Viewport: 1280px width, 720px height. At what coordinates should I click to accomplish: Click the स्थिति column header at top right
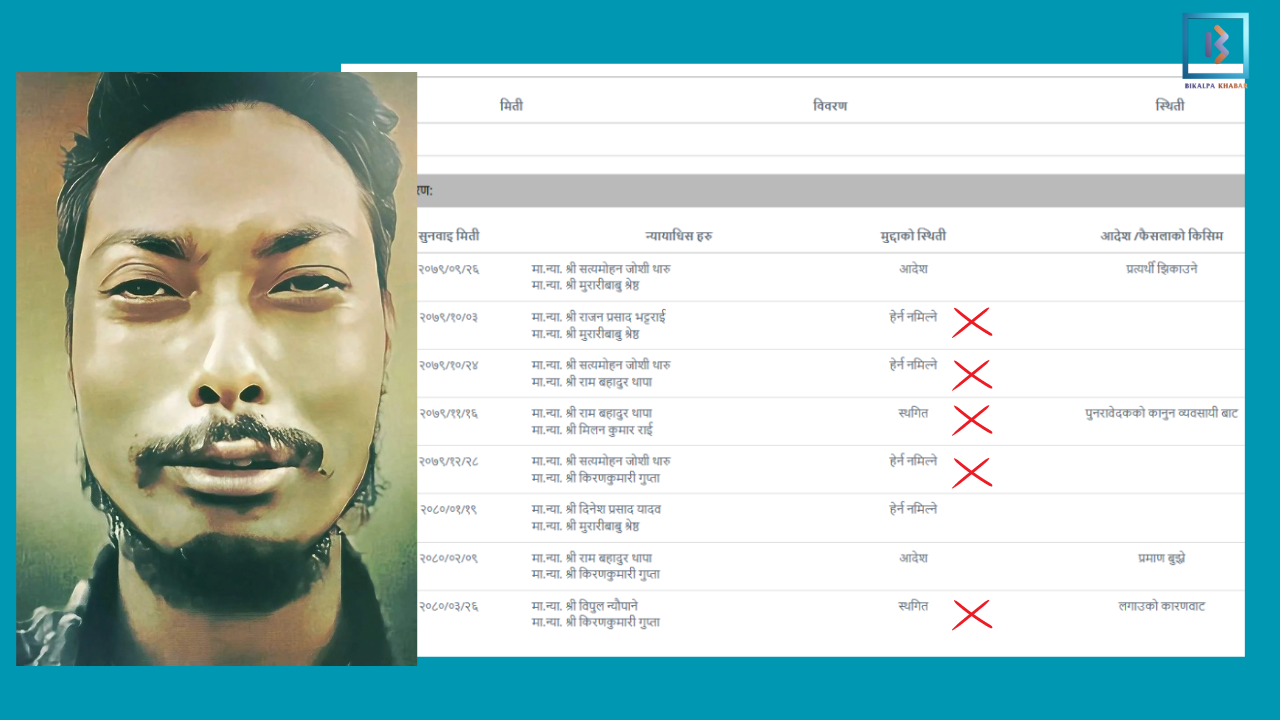1169,106
